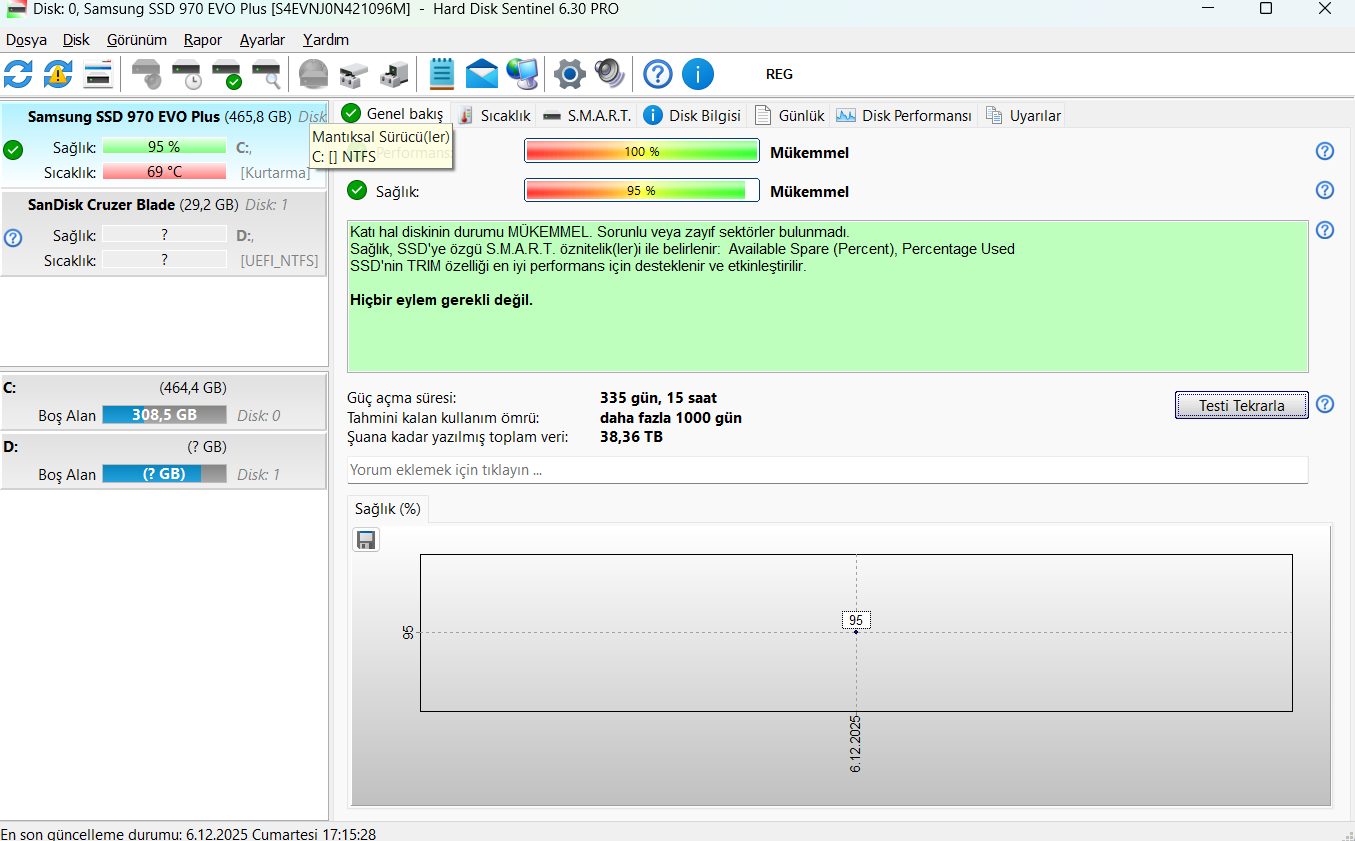
Task: Click the blue refresh arrows toolbar icon
Action: click(x=18, y=74)
